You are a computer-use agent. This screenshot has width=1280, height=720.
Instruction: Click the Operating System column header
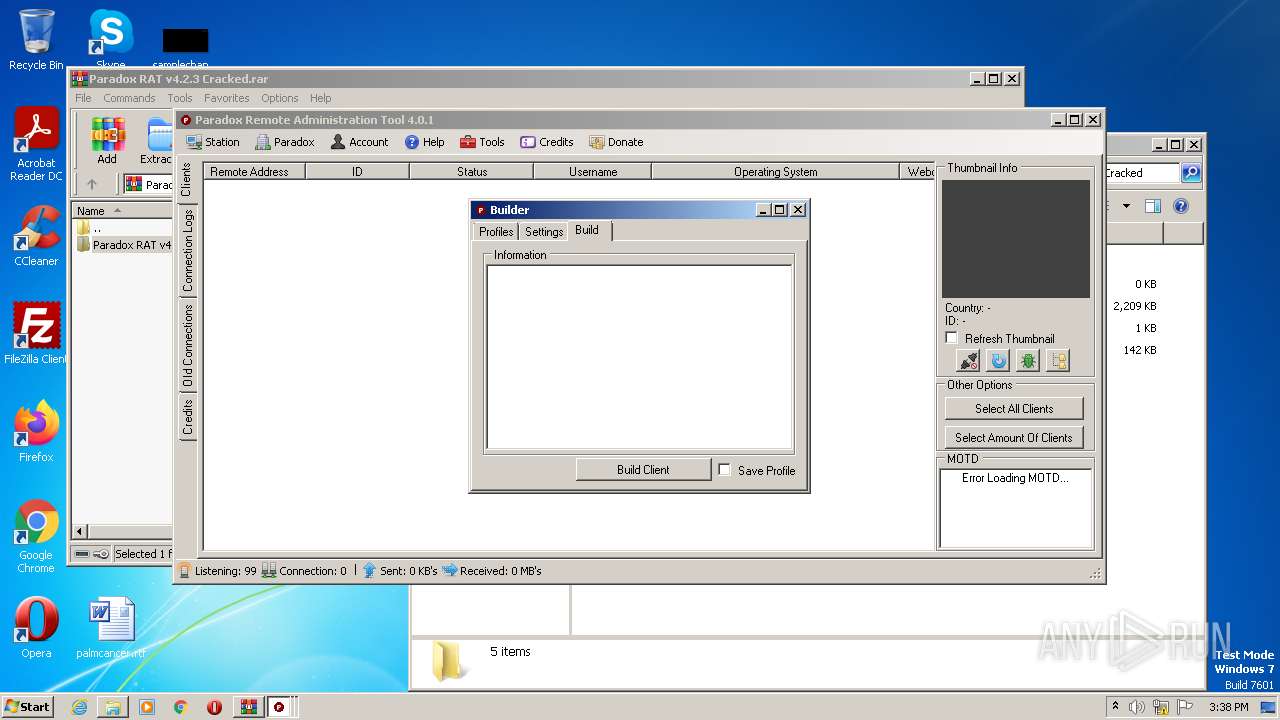tap(775, 171)
